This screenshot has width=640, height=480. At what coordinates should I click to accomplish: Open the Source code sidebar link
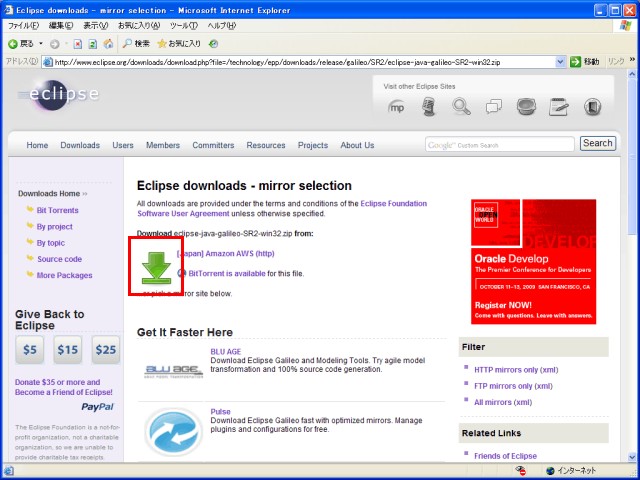pos(60,259)
